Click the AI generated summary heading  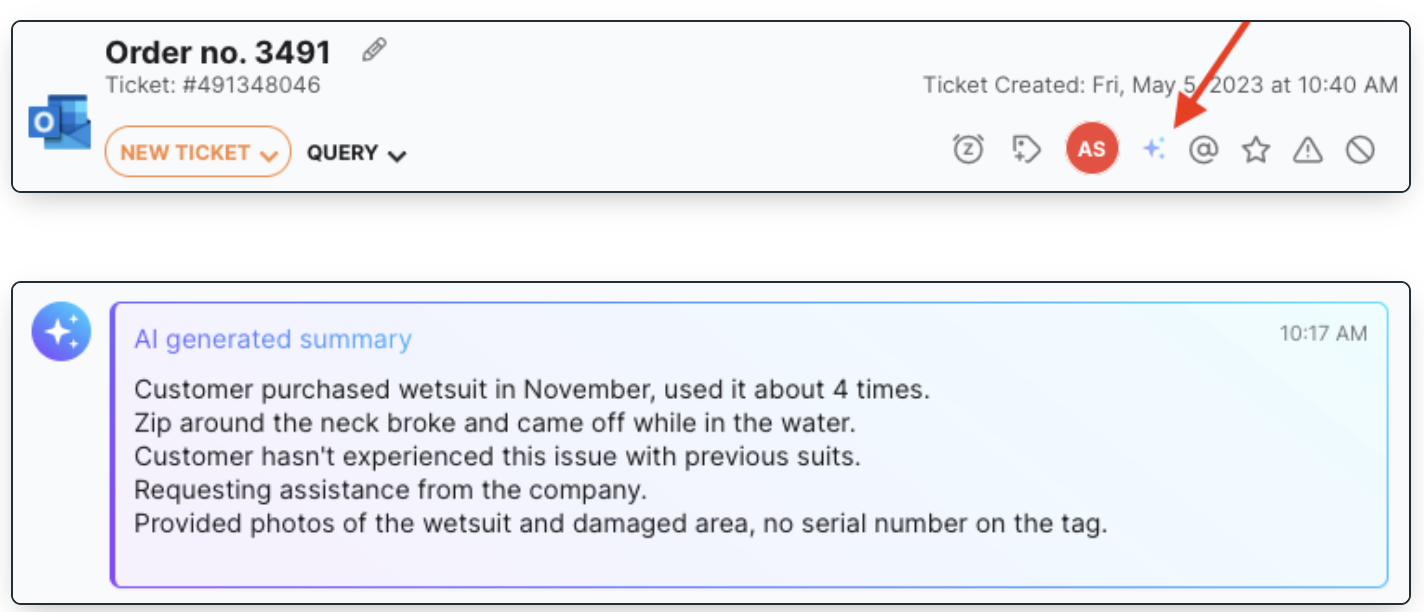tap(273, 340)
